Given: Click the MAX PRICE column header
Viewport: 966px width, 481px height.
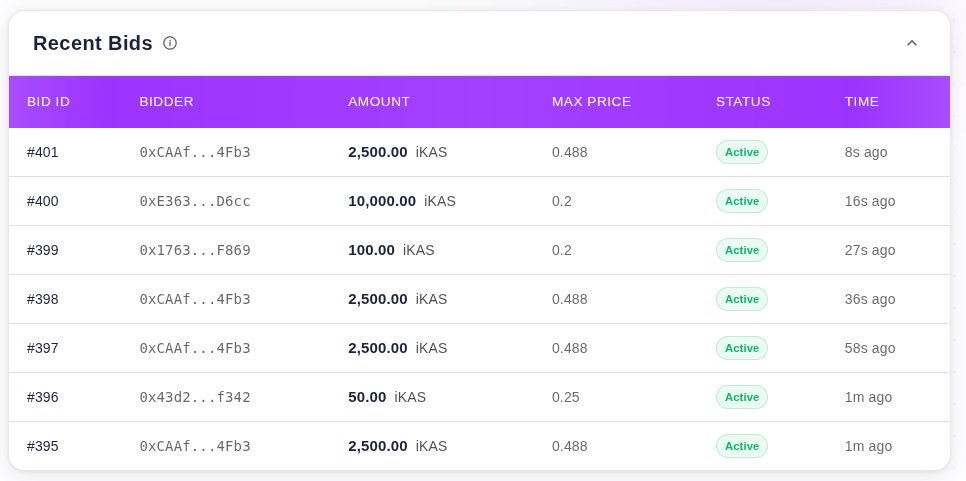Looking at the screenshot, I should 591,102.
